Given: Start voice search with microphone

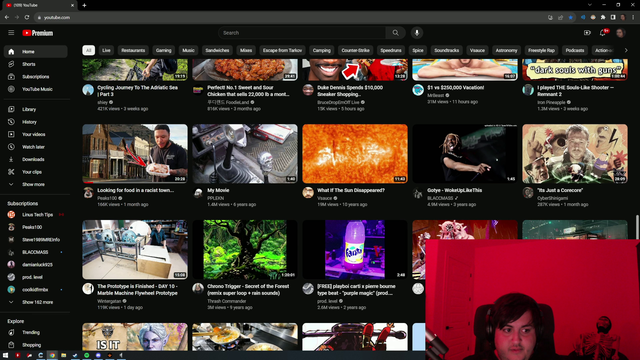Looking at the screenshot, I should point(417,33).
